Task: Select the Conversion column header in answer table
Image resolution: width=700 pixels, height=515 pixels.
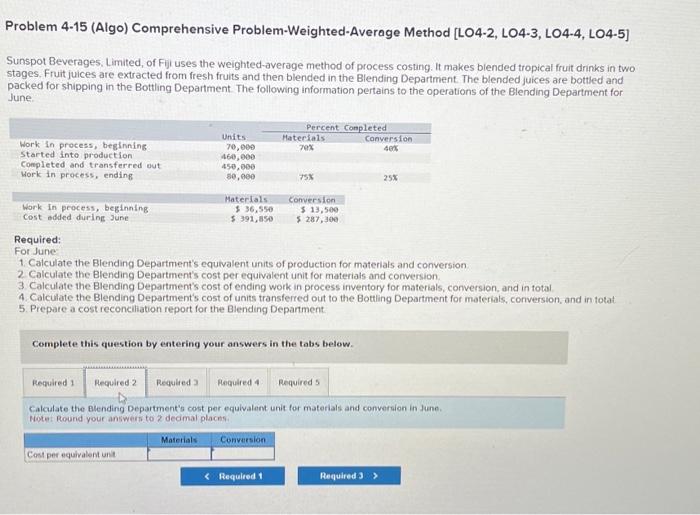Action: 243,440
